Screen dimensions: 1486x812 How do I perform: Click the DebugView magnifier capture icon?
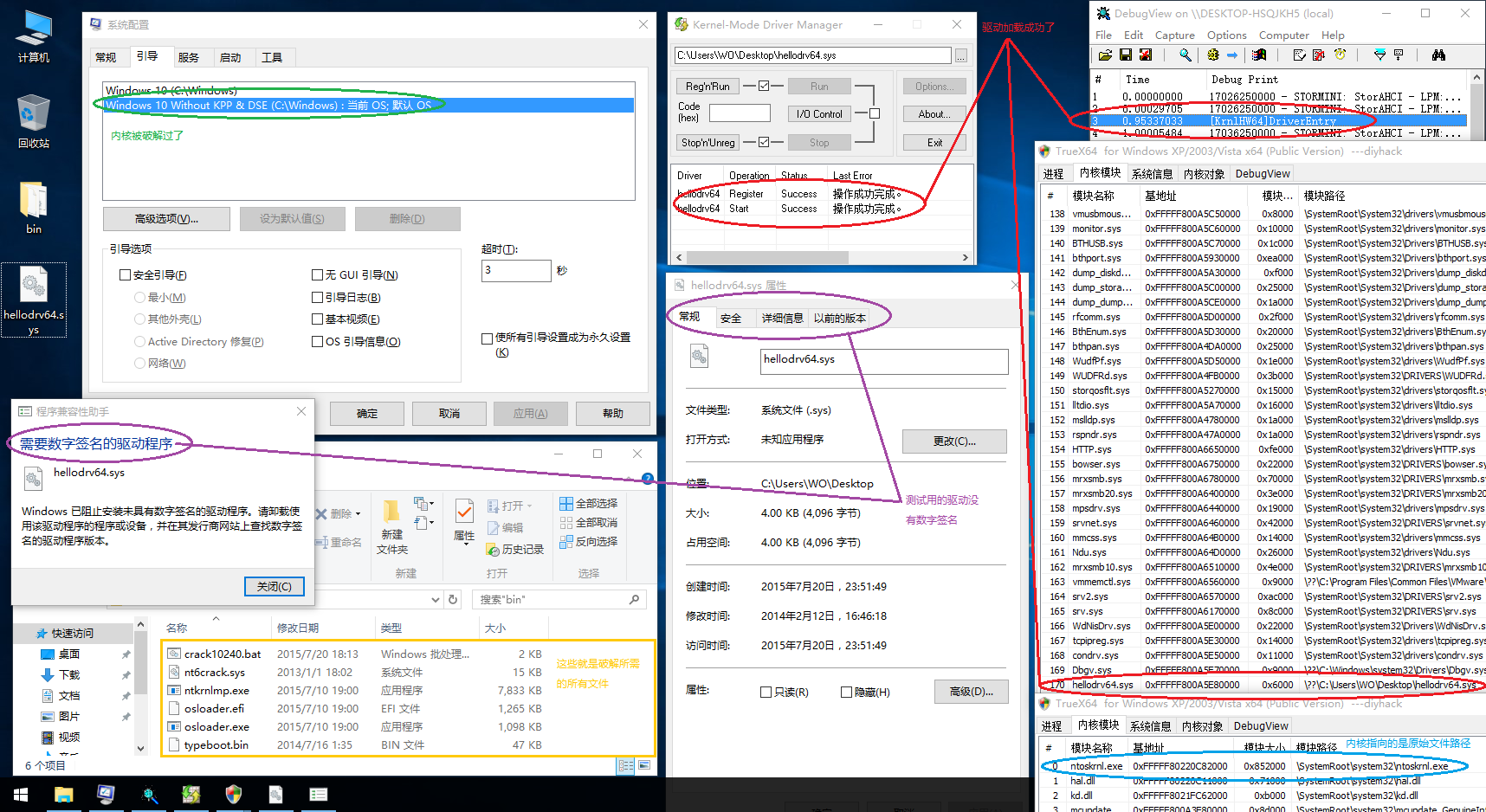coord(1185,55)
